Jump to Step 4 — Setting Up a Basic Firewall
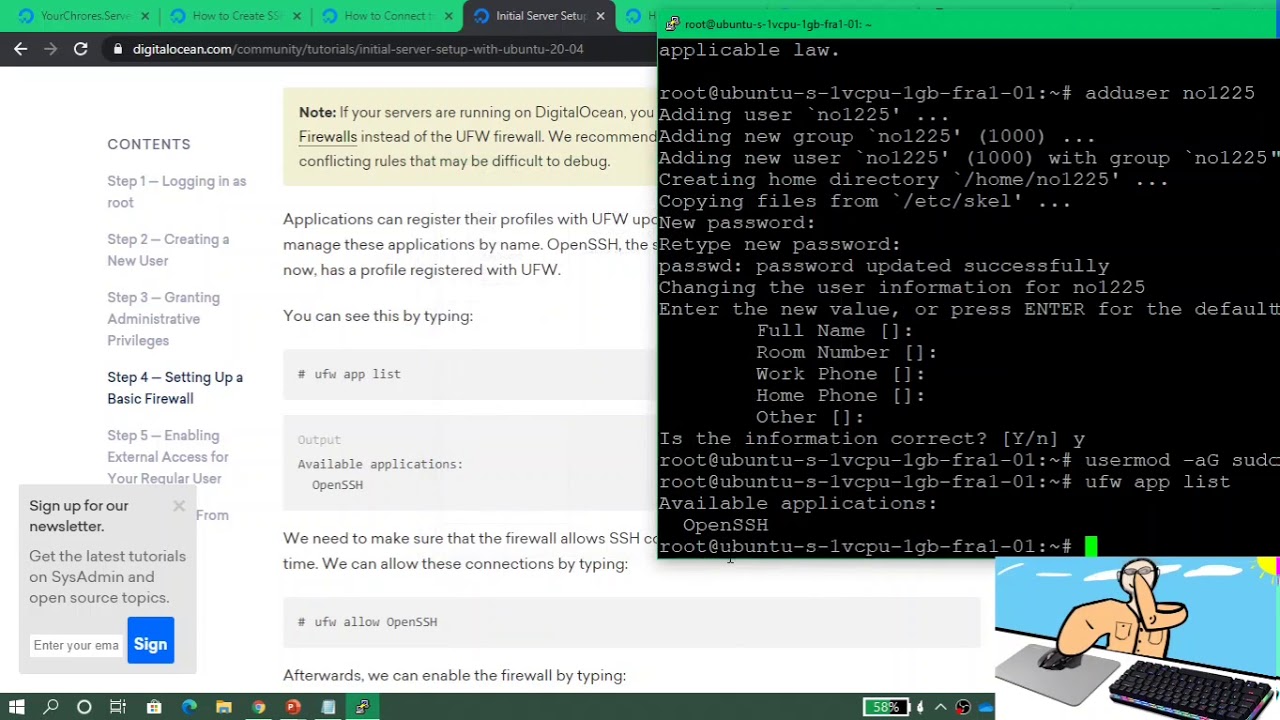1280x720 pixels. [x=175, y=388]
